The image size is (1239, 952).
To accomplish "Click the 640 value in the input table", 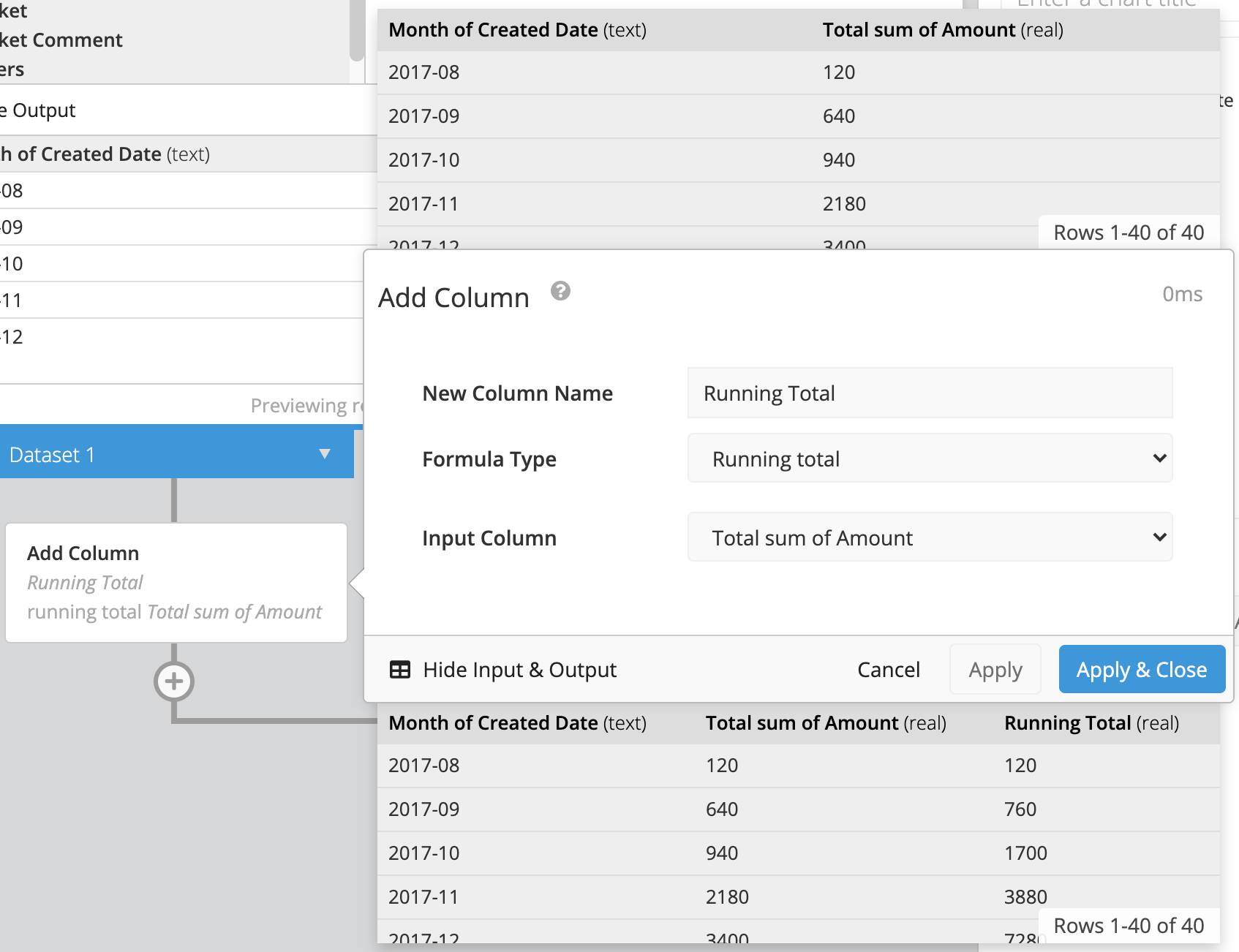I will point(839,116).
